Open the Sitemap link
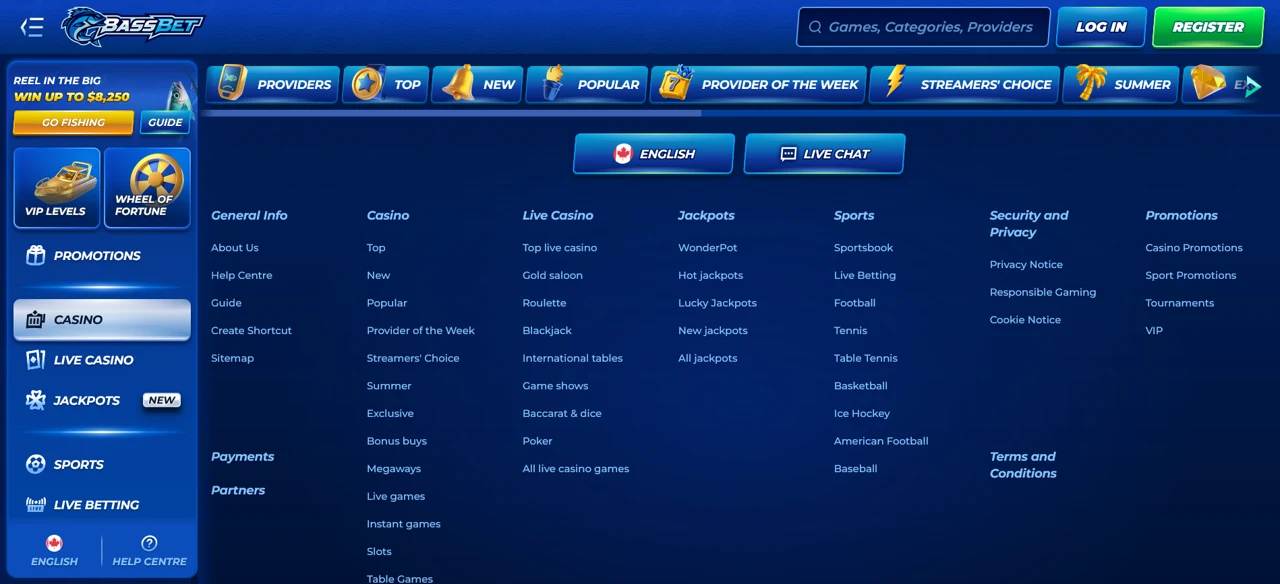This screenshot has height=584, width=1280. (x=232, y=358)
